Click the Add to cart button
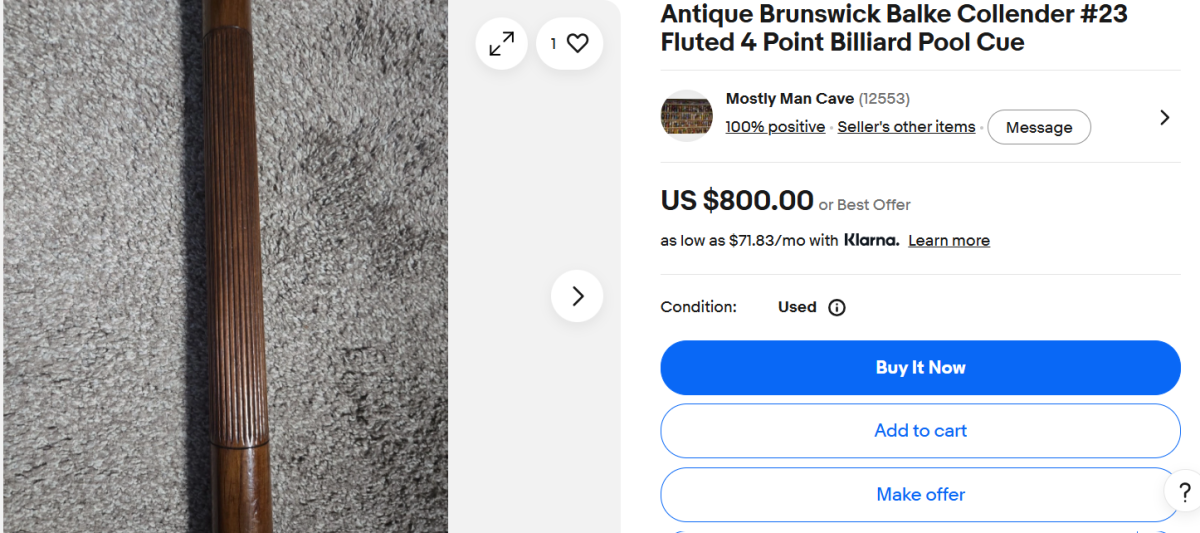 click(x=920, y=431)
